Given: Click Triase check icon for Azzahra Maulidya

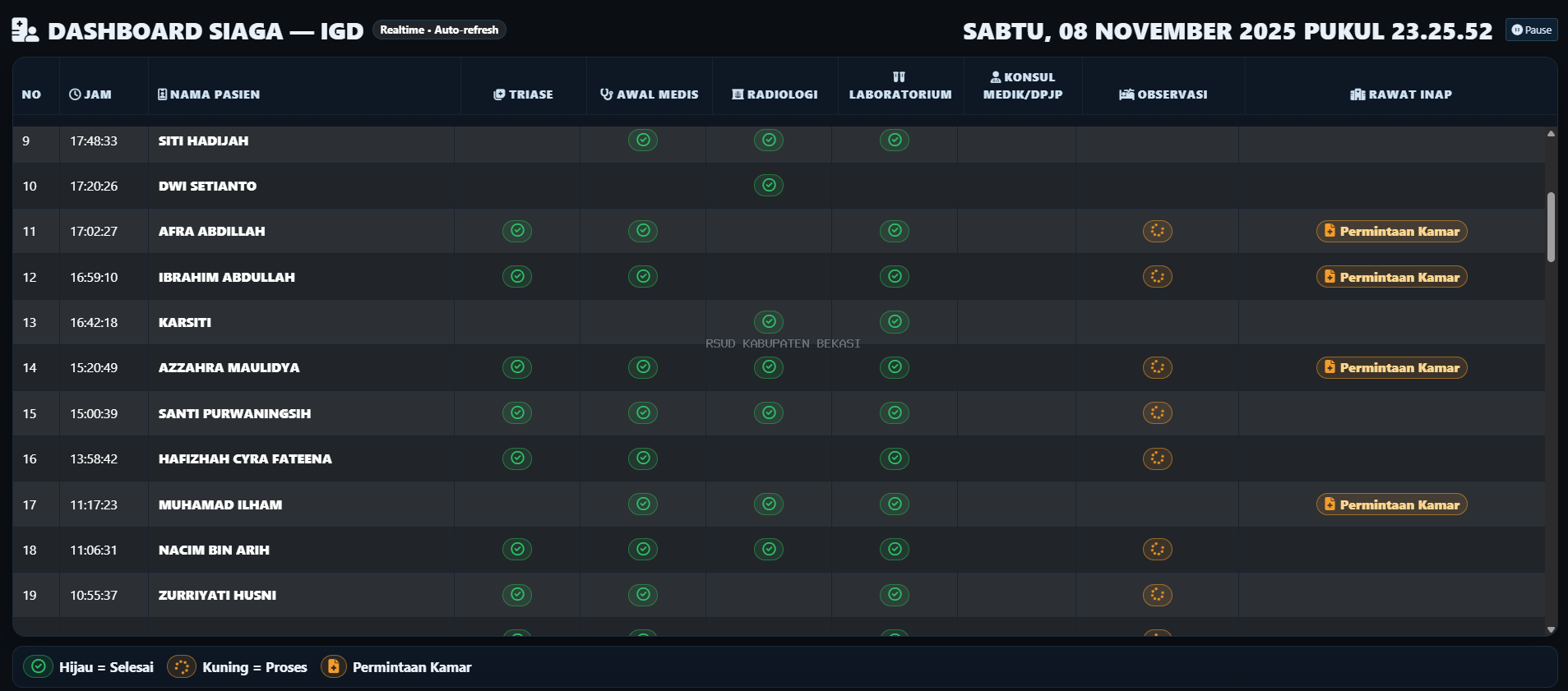Looking at the screenshot, I should point(517,367).
